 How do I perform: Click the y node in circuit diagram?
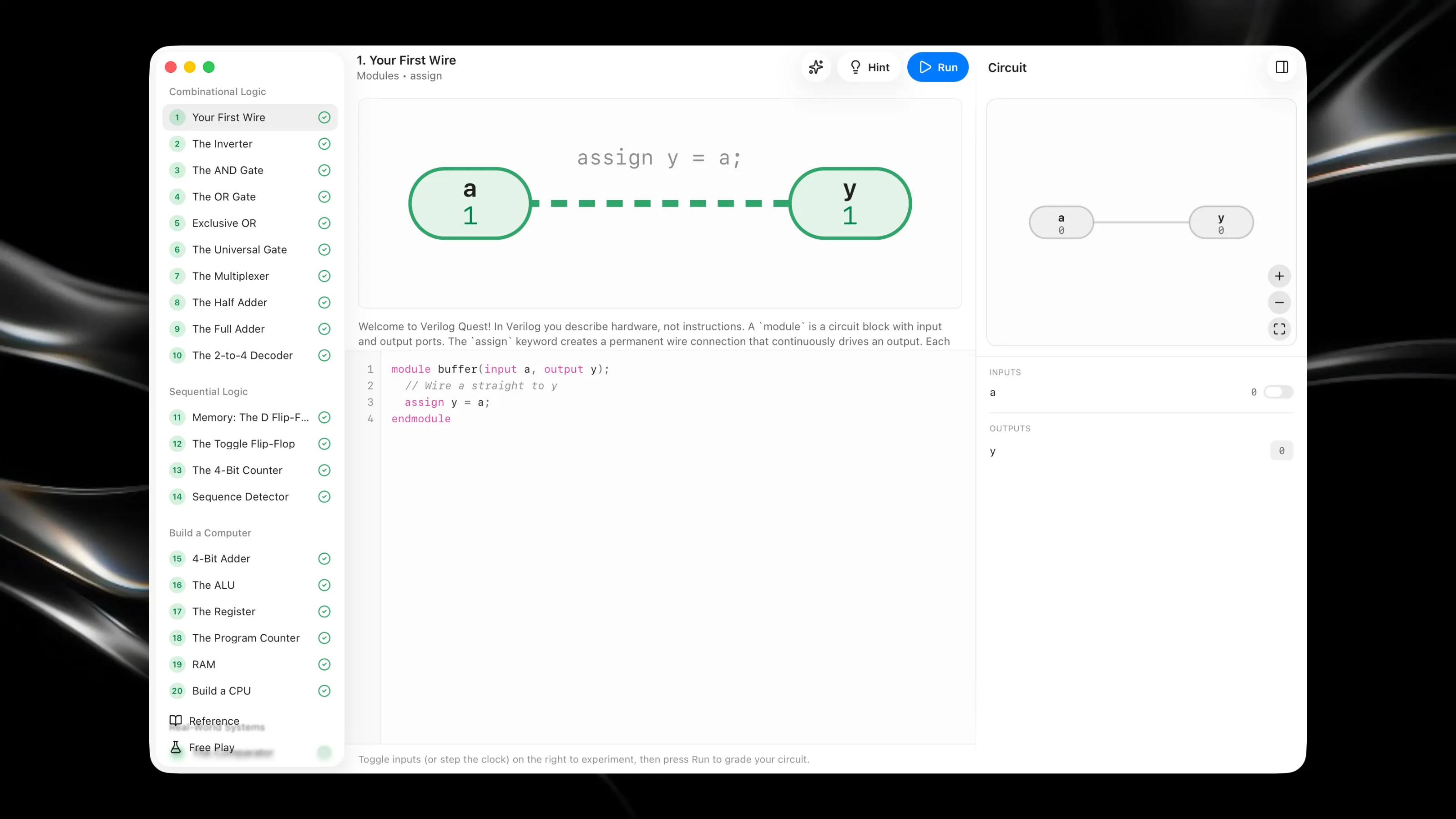(x=1221, y=222)
